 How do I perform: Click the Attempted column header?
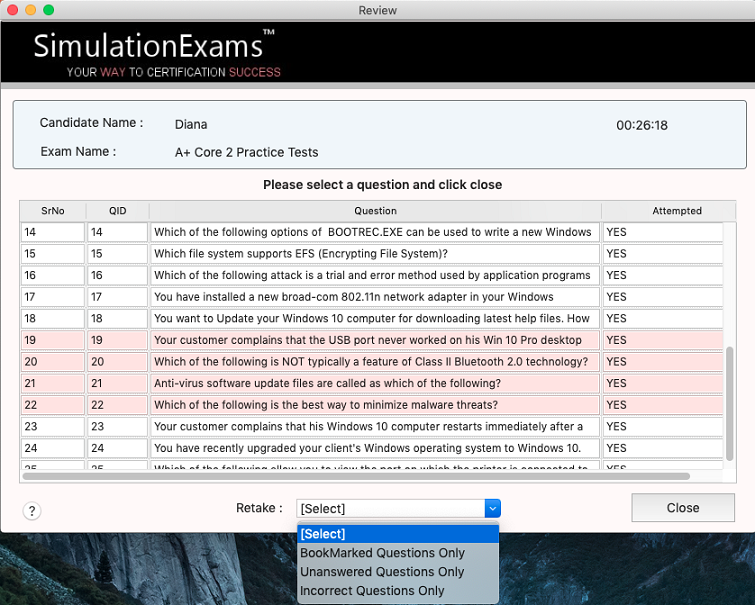[676, 210]
